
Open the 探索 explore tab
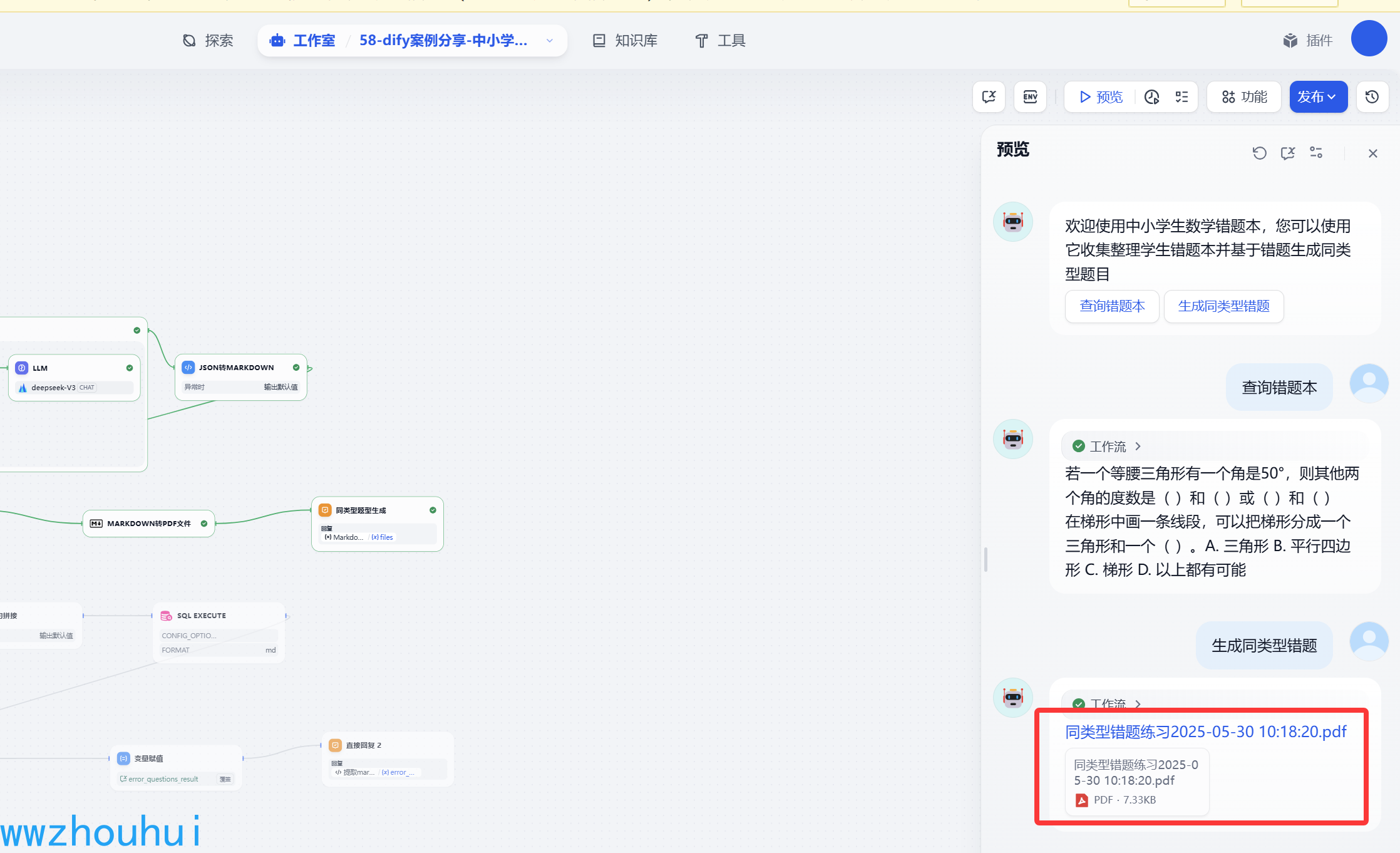coord(208,41)
